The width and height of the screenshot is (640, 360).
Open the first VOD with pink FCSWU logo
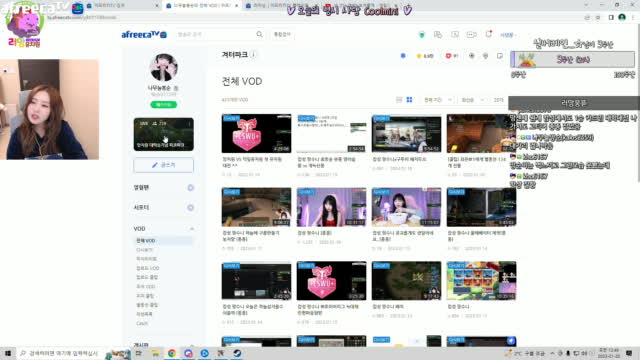pos(256,133)
